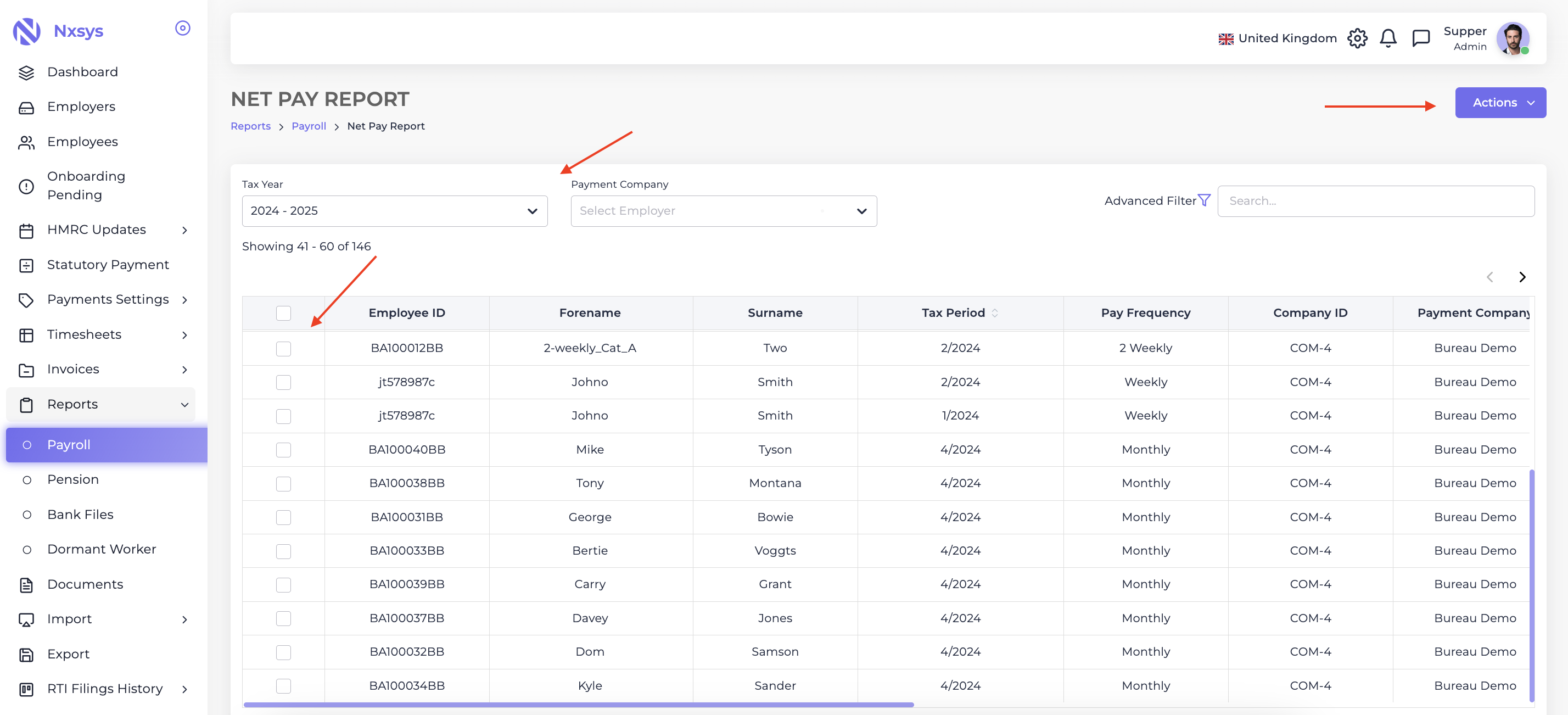The image size is (1568, 715).
Task: Click the Advanced Filter label
Action: click(x=1150, y=200)
